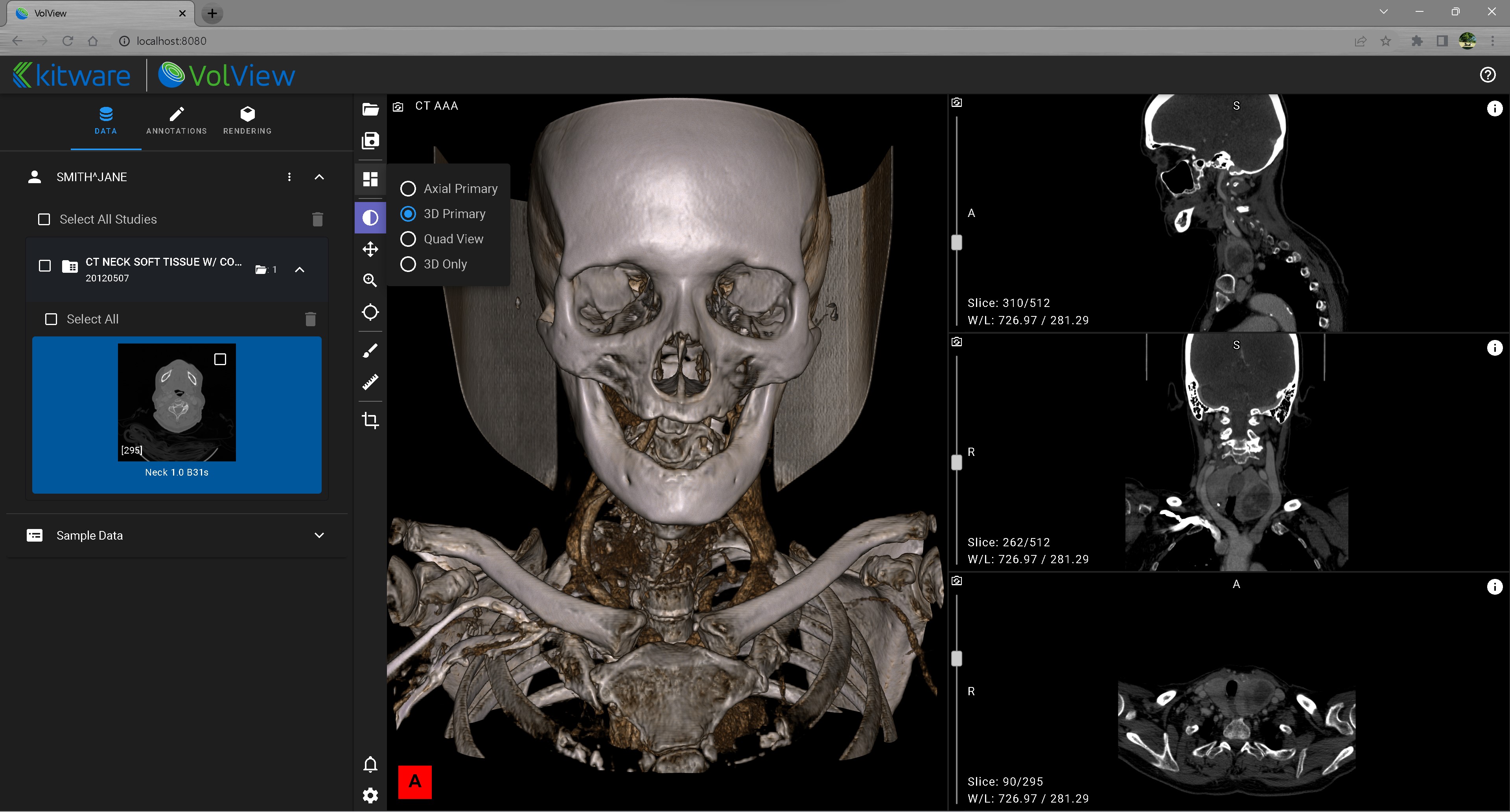The image size is (1510, 812).
Task: Select the Zoom magnifier tool
Action: click(x=370, y=281)
